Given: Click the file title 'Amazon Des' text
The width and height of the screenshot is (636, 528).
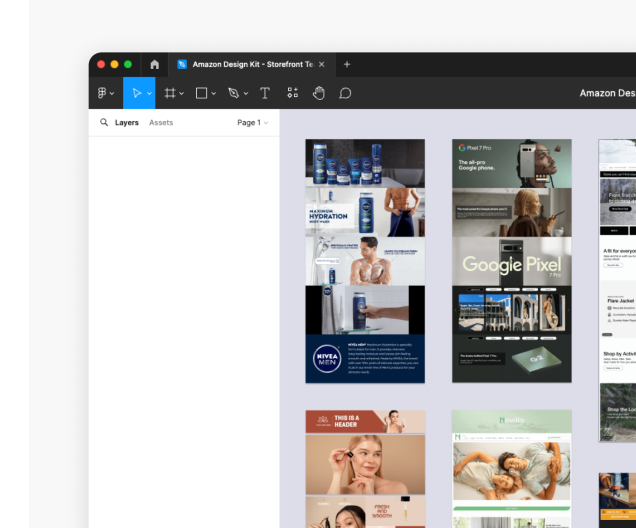Looking at the screenshot, I should pyautogui.click(x=608, y=93).
